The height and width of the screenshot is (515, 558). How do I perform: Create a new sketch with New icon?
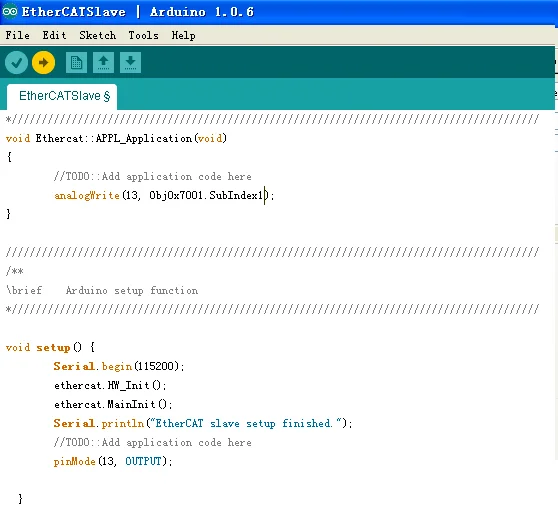76,63
